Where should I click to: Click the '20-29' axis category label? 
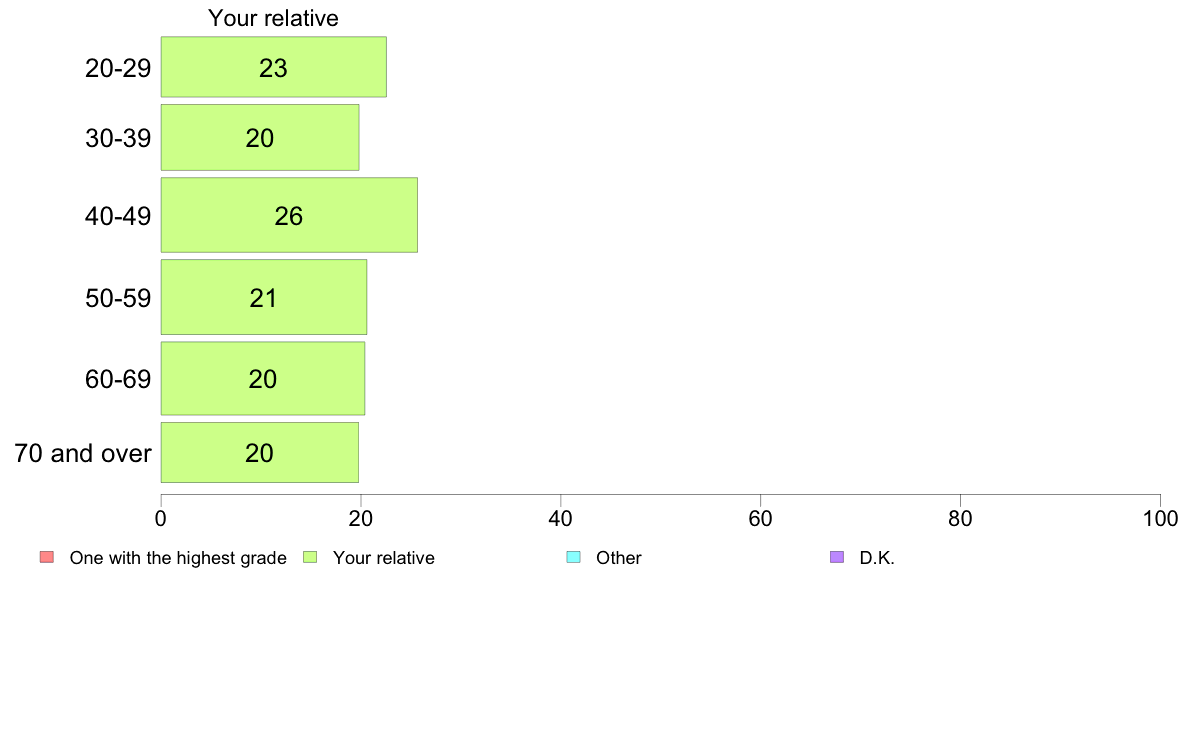118,68
